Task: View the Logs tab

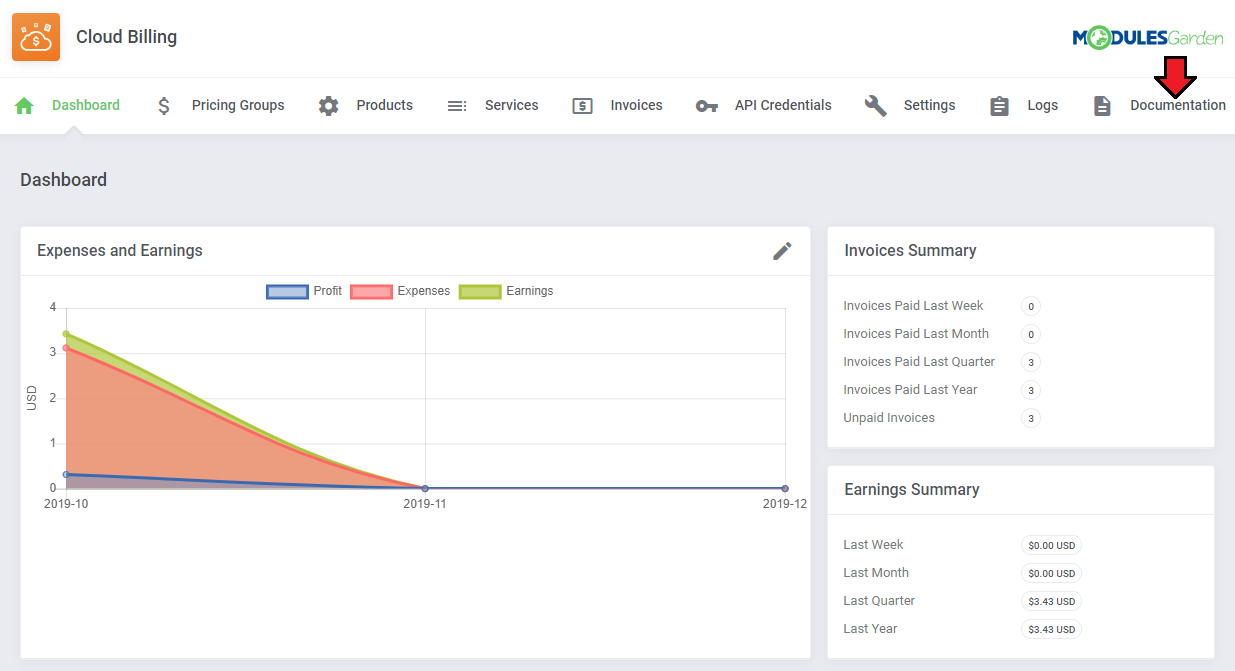Action: tap(1042, 105)
